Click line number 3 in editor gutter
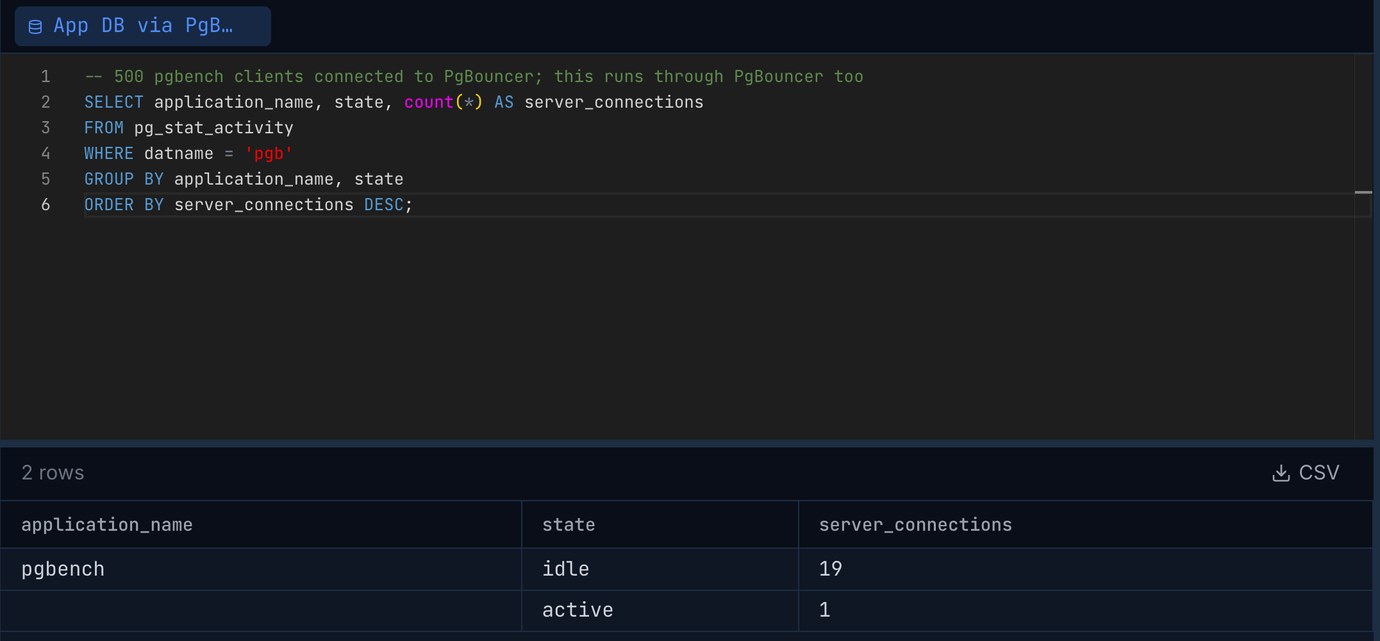1380x641 pixels. coord(45,128)
